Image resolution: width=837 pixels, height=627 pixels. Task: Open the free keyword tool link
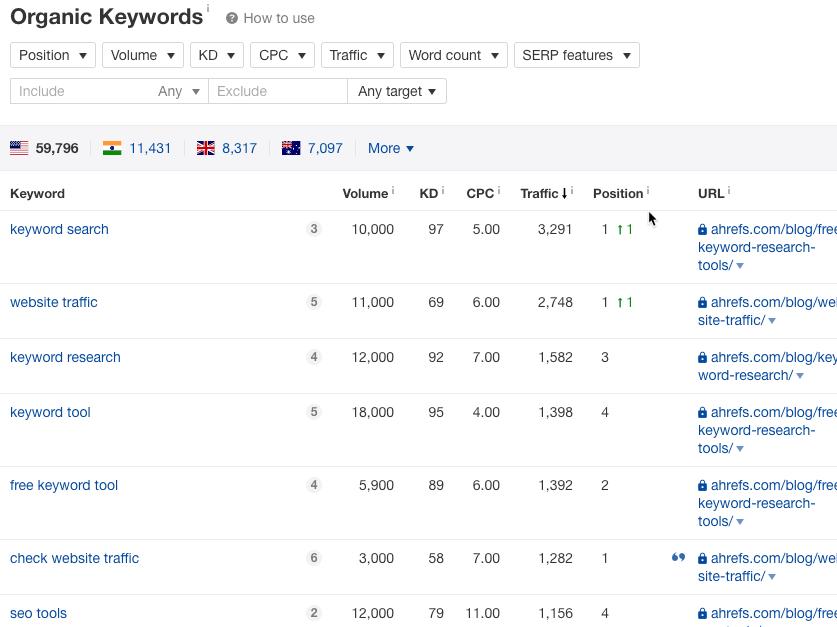click(64, 485)
